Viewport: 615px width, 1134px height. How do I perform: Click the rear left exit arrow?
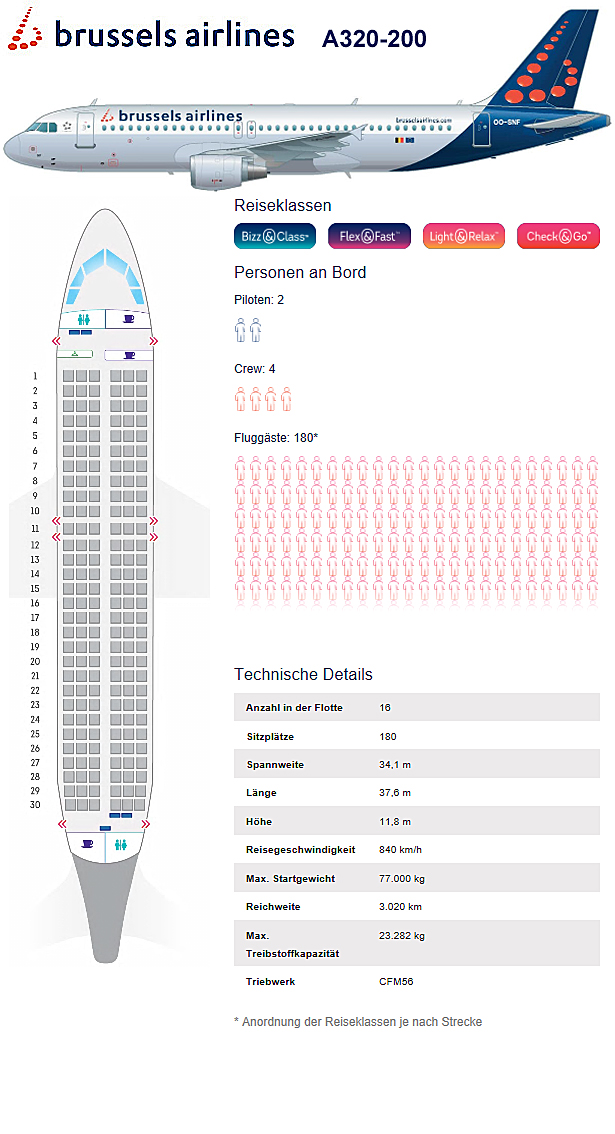pos(63,824)
